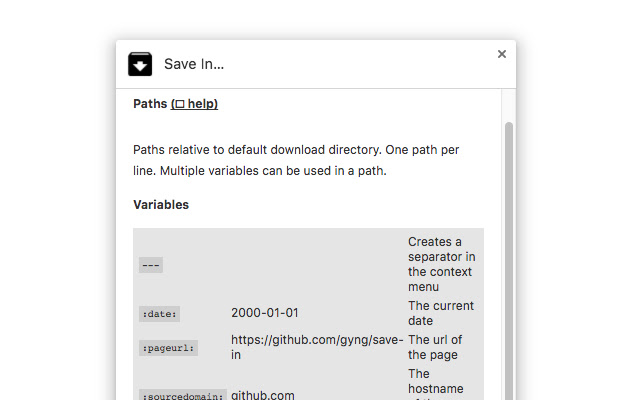The width and height of the screenshot is (640, 400).
Task: Click the github.com example hostname value
Action: [263, 395]
